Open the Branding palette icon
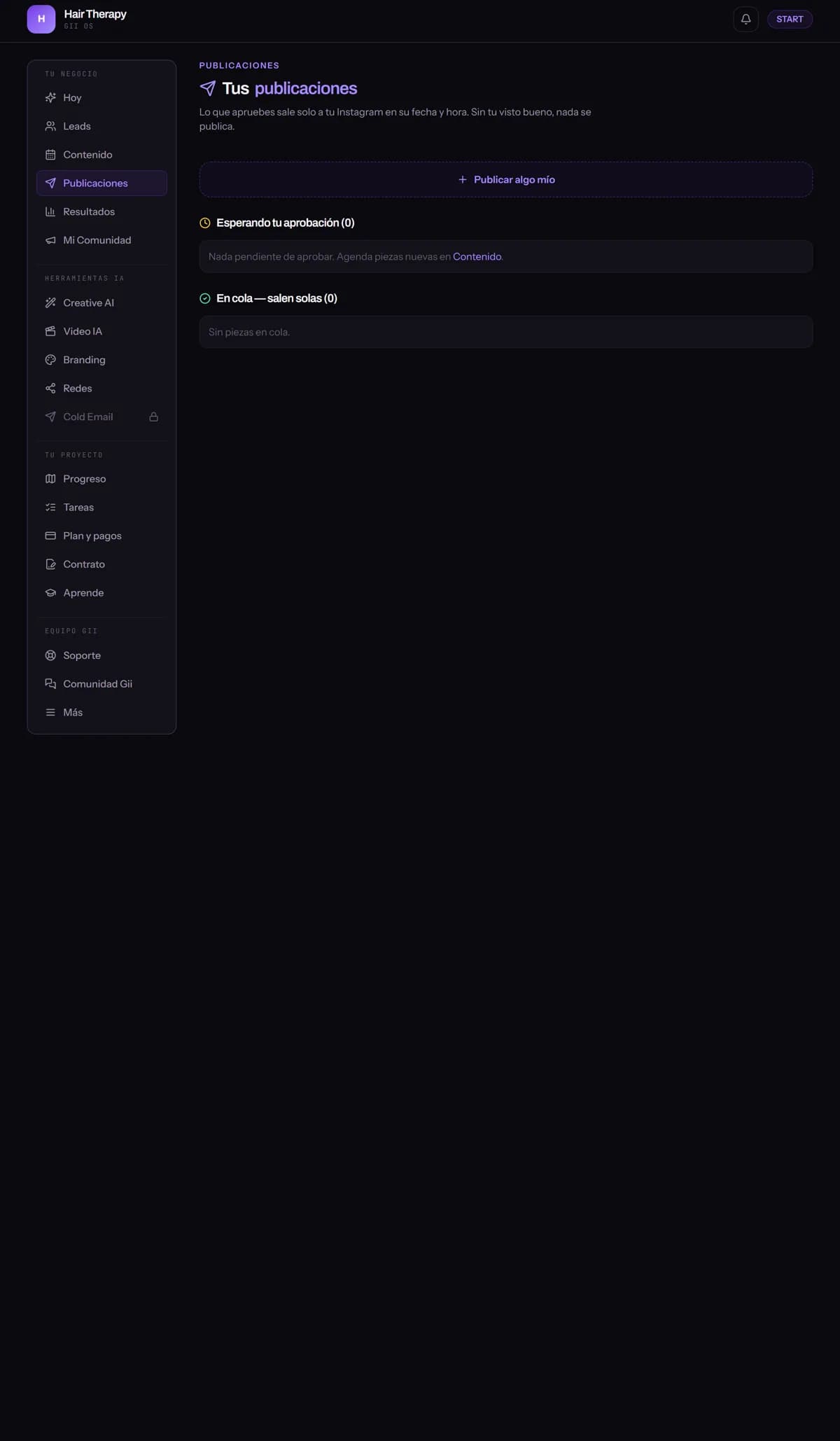The height and width of the screenshot is (1441, 840). (50, 360)
